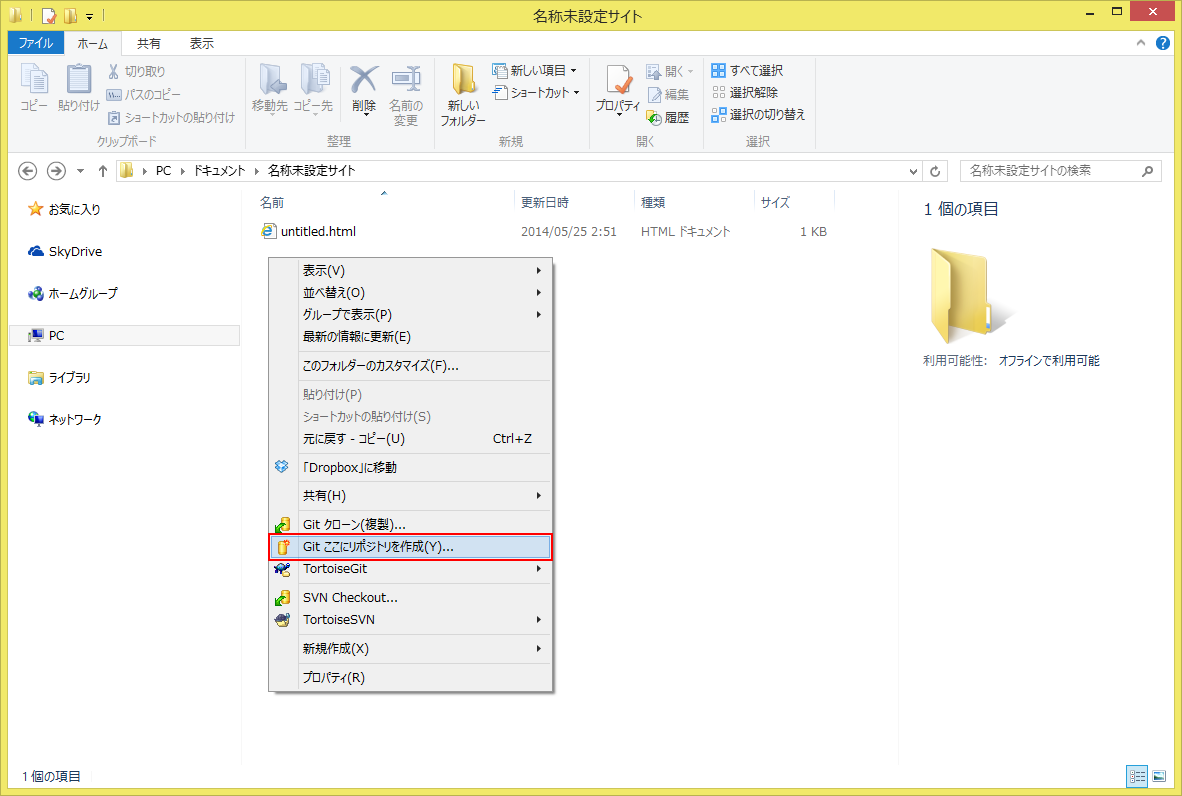Click the Delete X icon in ribbon
Image resolution: width=1182 pixels, height=796 pixels.
(364, 80)
